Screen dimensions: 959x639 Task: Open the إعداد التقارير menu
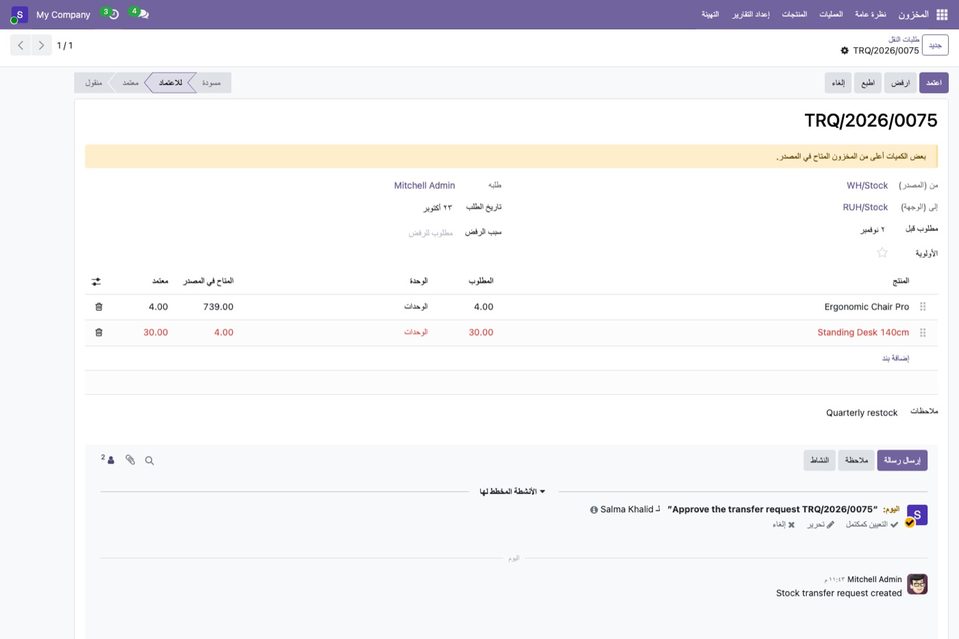751,14
